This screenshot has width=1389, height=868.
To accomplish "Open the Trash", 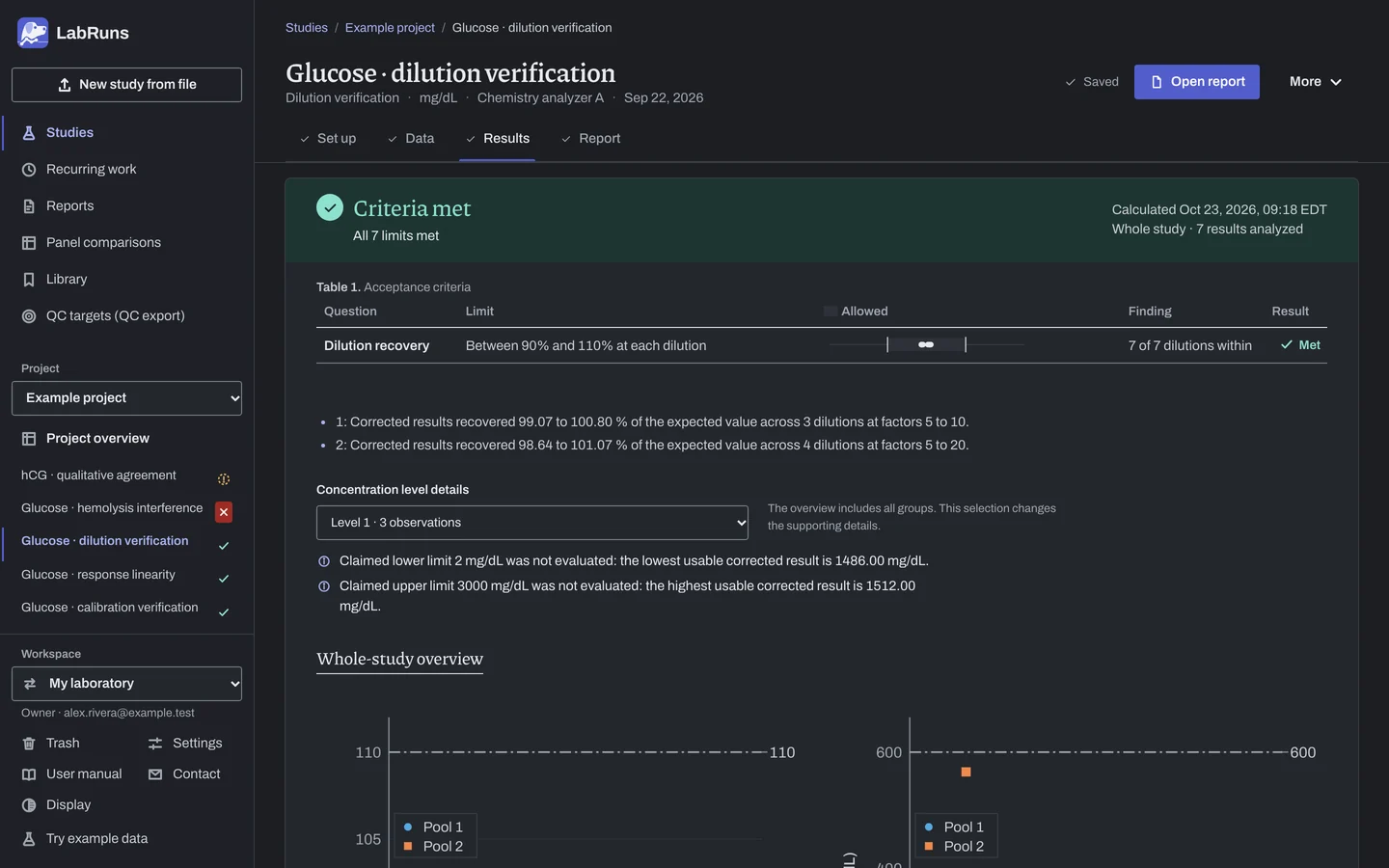I will [x=51, y=744].
